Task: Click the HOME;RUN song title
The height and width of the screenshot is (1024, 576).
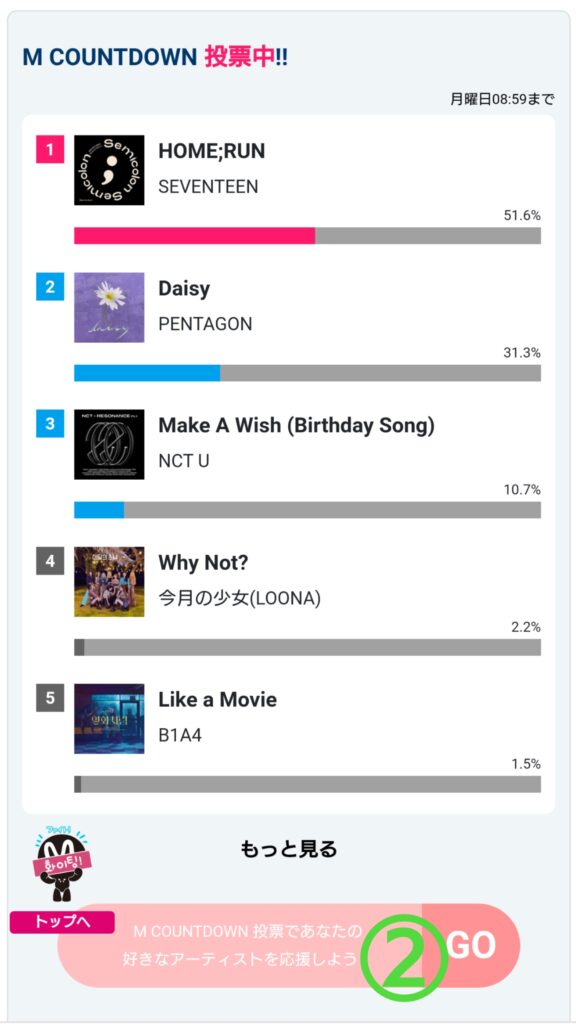Action: pos(212,151)
